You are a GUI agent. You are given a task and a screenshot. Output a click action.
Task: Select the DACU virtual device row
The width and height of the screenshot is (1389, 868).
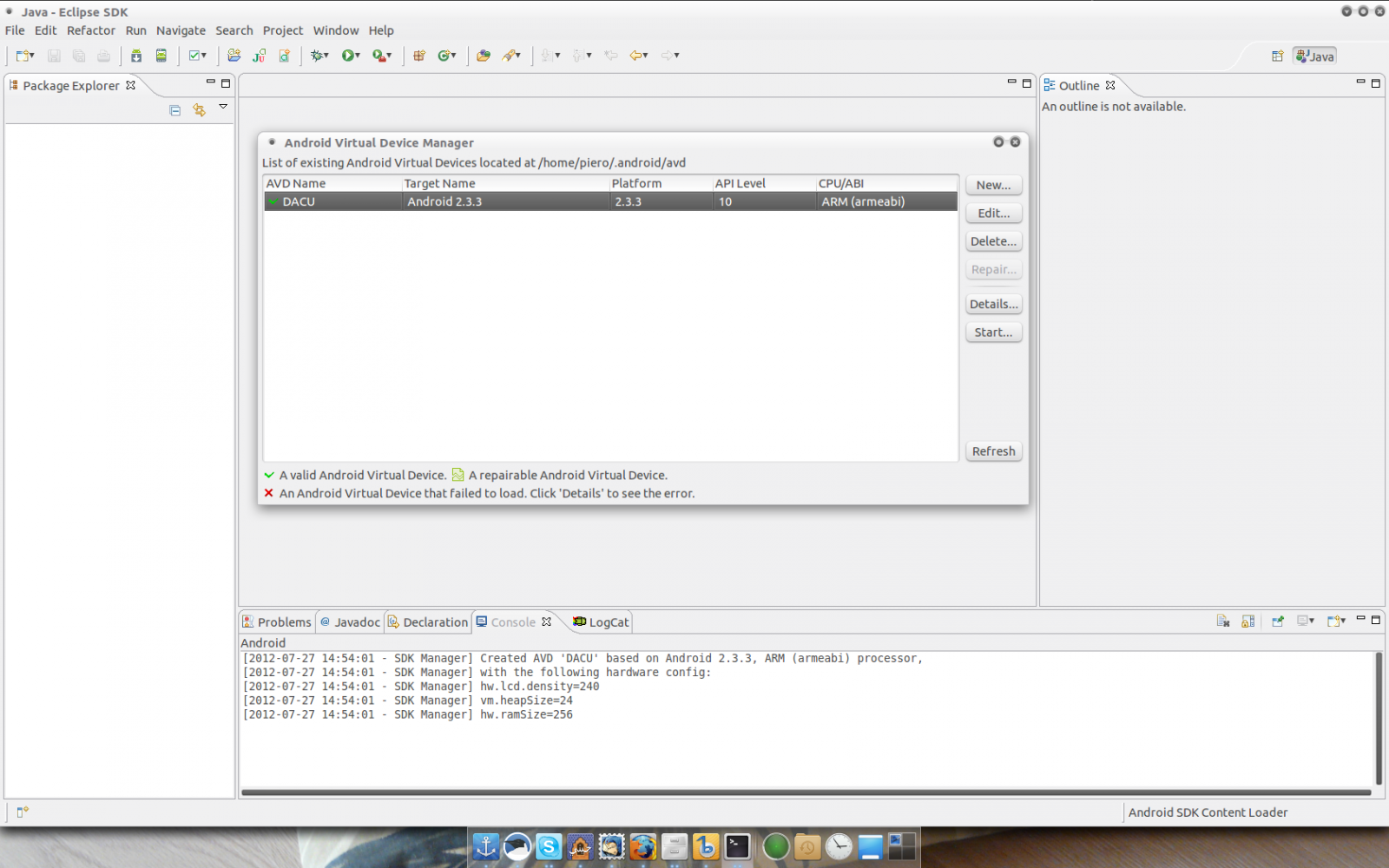[x=609, y=201]
